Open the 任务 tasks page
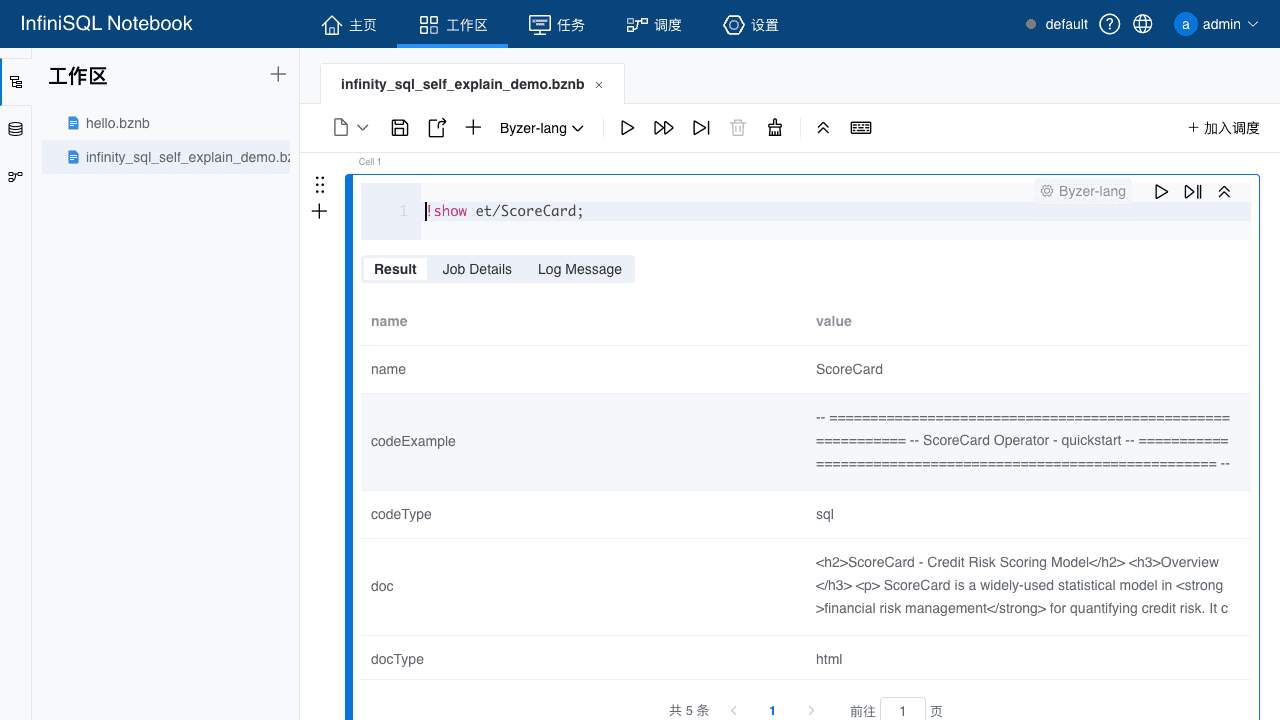 point(557,25)
